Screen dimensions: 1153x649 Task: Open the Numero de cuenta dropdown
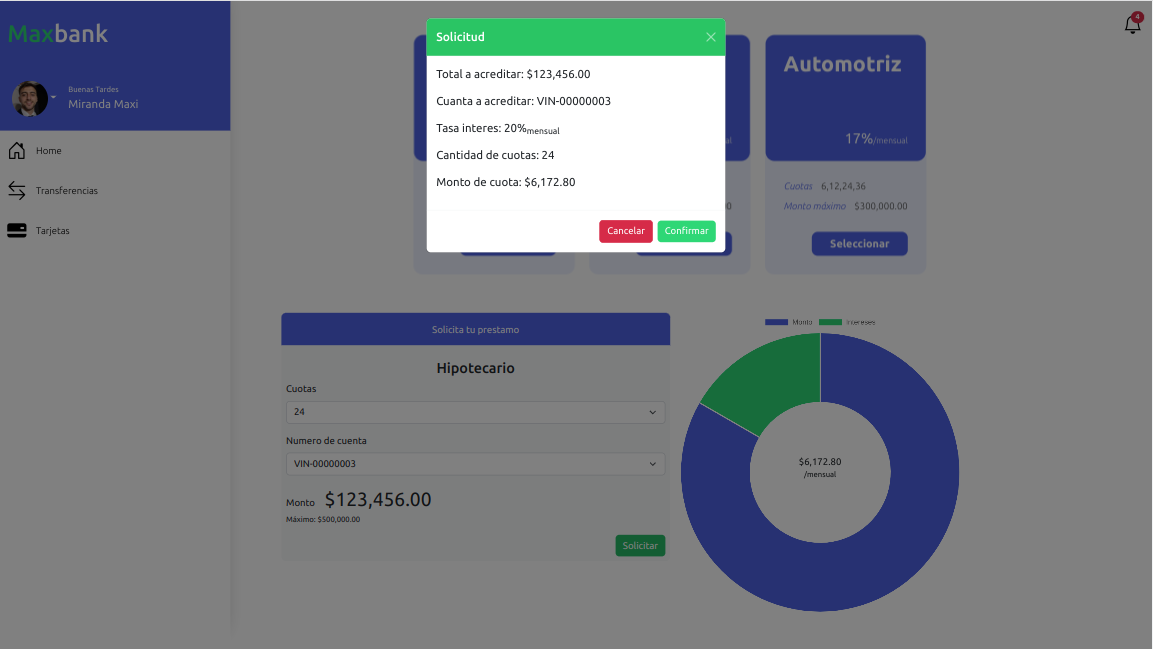(475, 464)
